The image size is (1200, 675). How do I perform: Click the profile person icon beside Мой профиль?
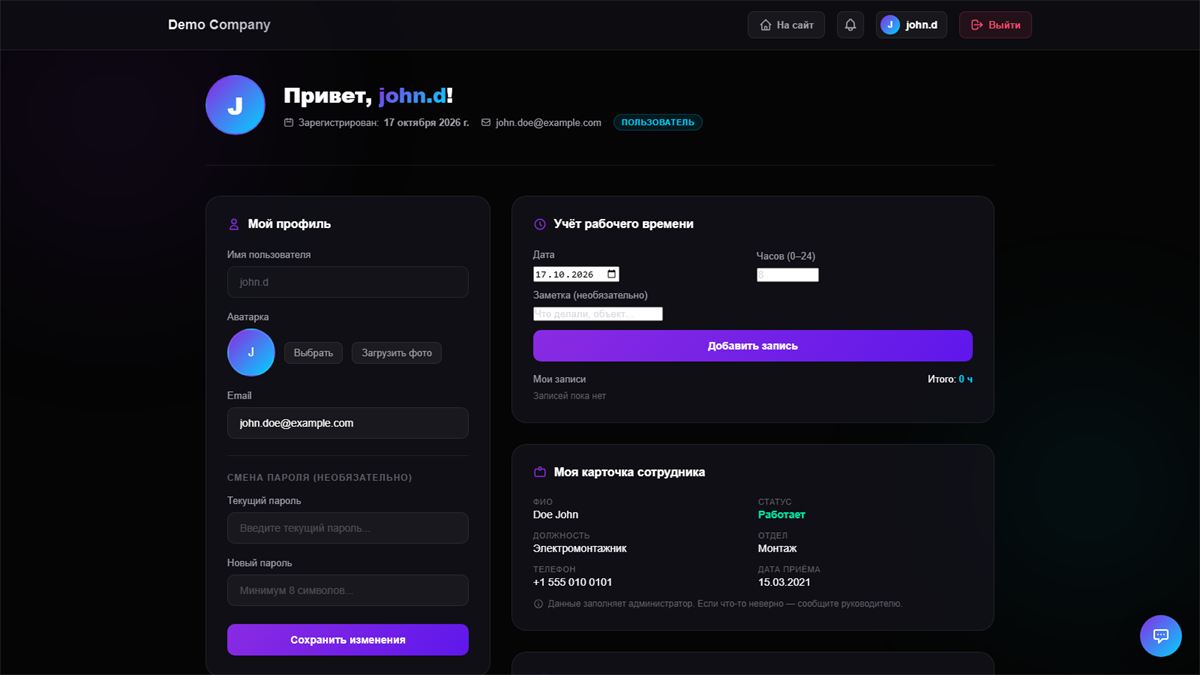tap(234, 224)
